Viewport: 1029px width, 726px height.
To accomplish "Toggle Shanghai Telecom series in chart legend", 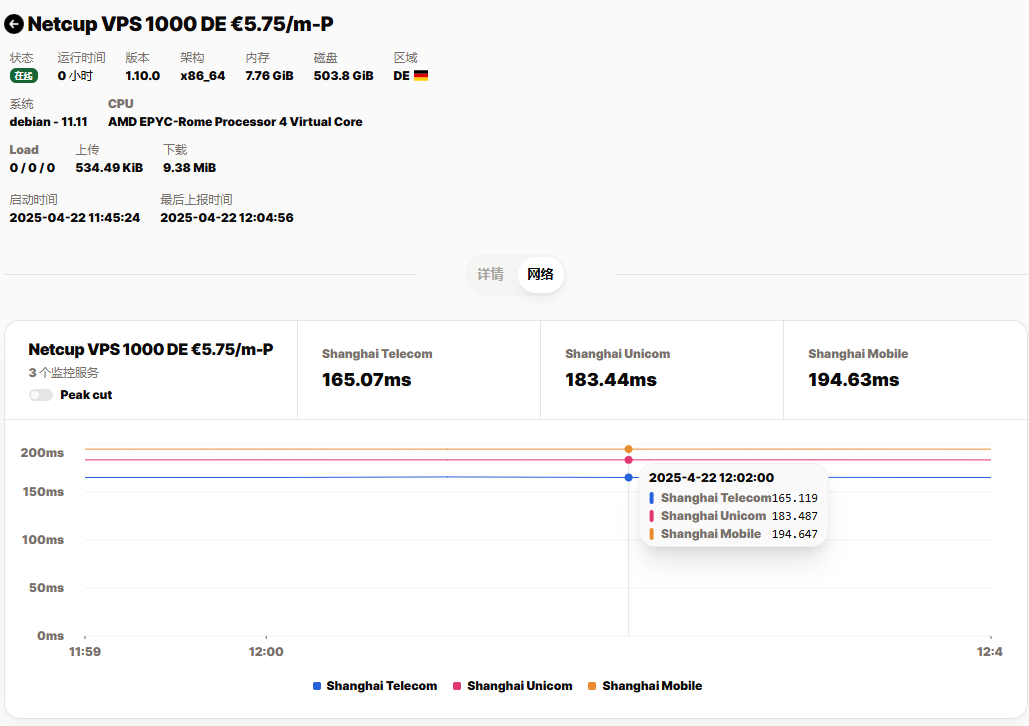I will tap(375, 686).
